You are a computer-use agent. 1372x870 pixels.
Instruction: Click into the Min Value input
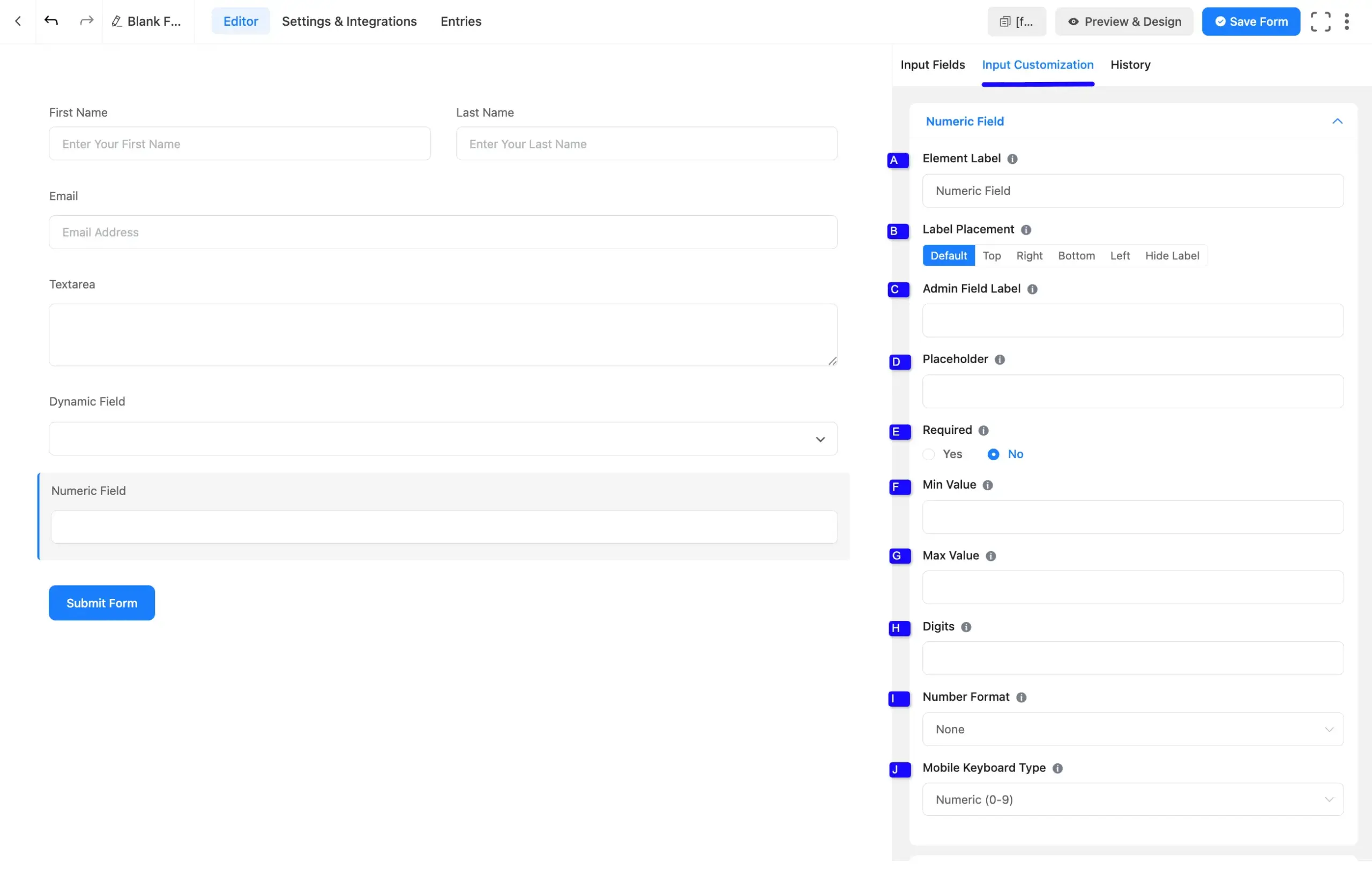point(1132,517)
